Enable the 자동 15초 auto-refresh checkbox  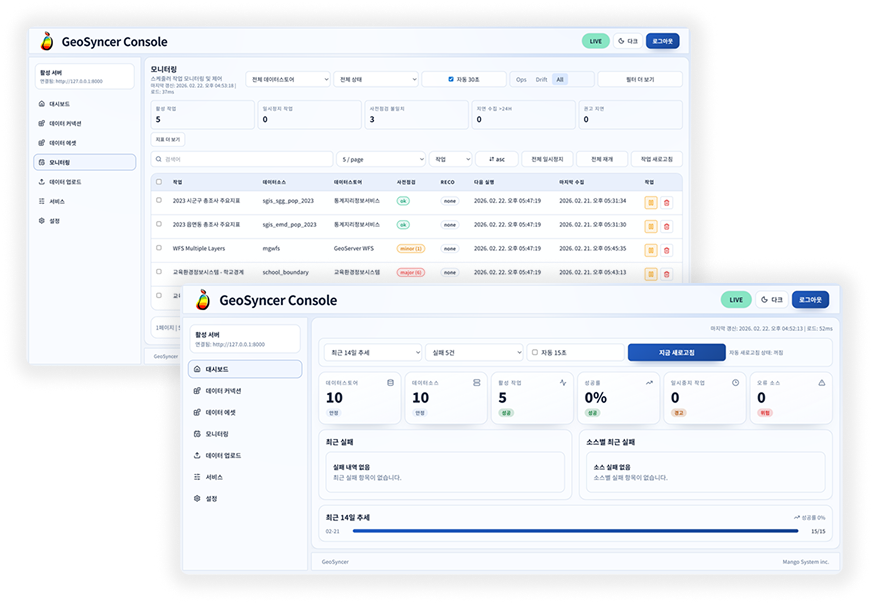pyautogui.click(x=535, y=352)
